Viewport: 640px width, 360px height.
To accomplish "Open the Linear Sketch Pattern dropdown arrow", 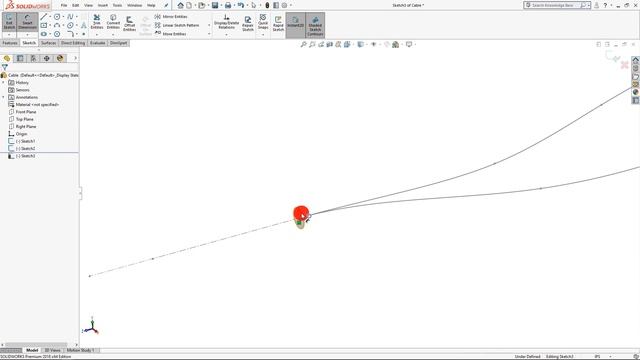I will (x=209, y=25).
